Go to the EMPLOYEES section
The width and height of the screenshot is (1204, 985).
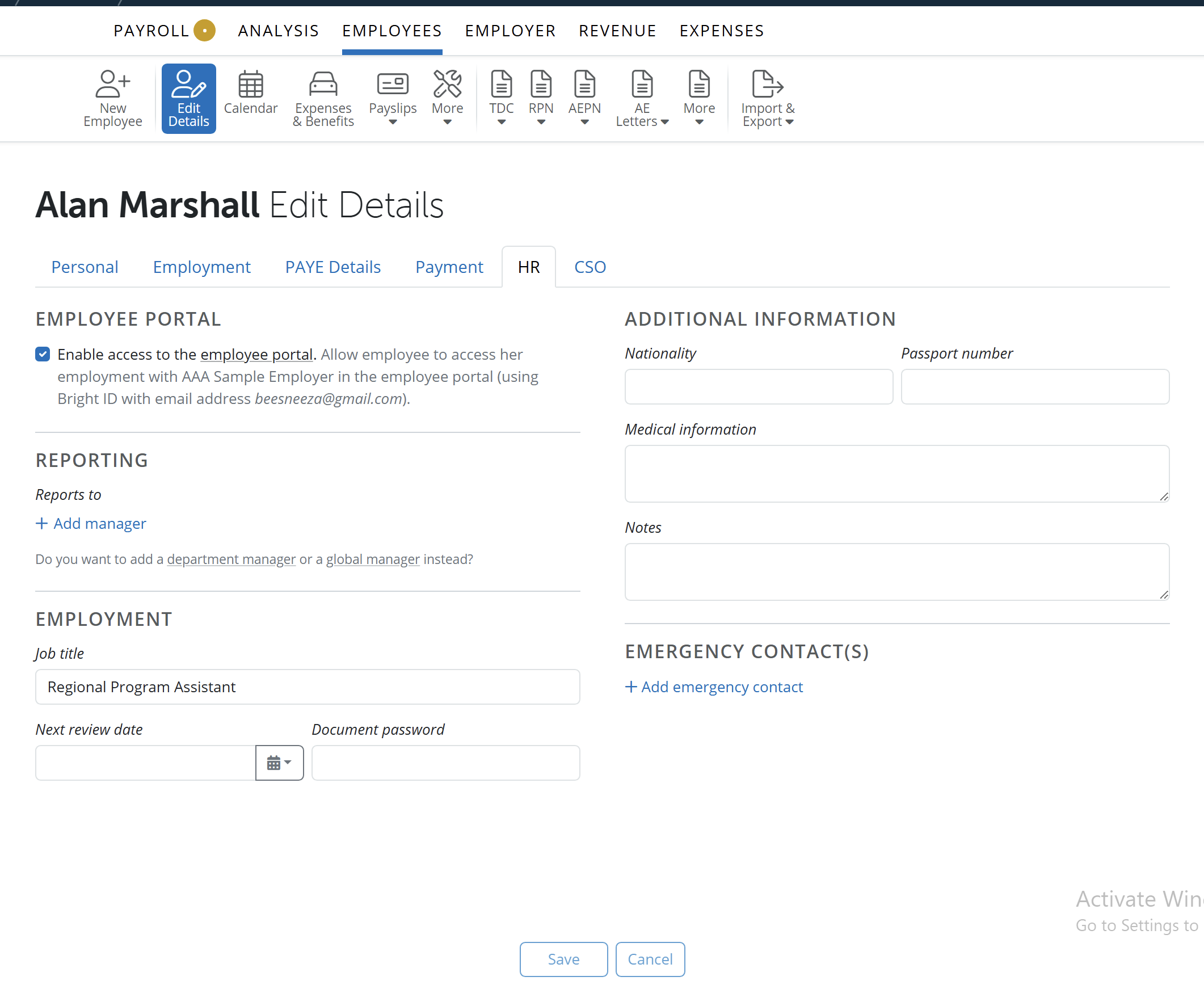pyautogui.click(x=392, y=31)
